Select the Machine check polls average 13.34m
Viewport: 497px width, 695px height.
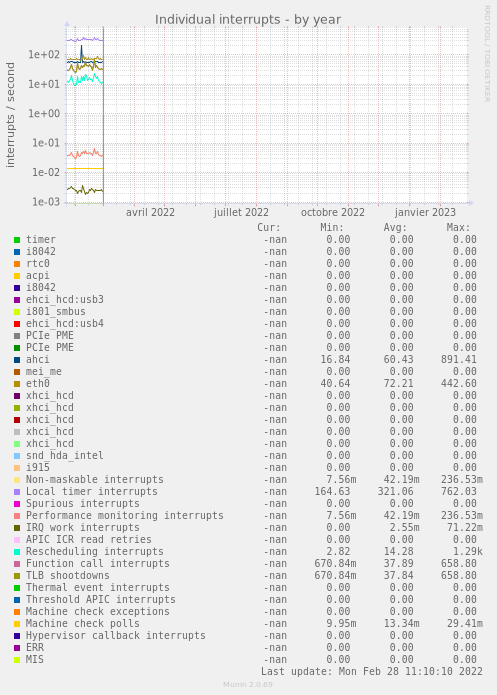pos(402,623)
